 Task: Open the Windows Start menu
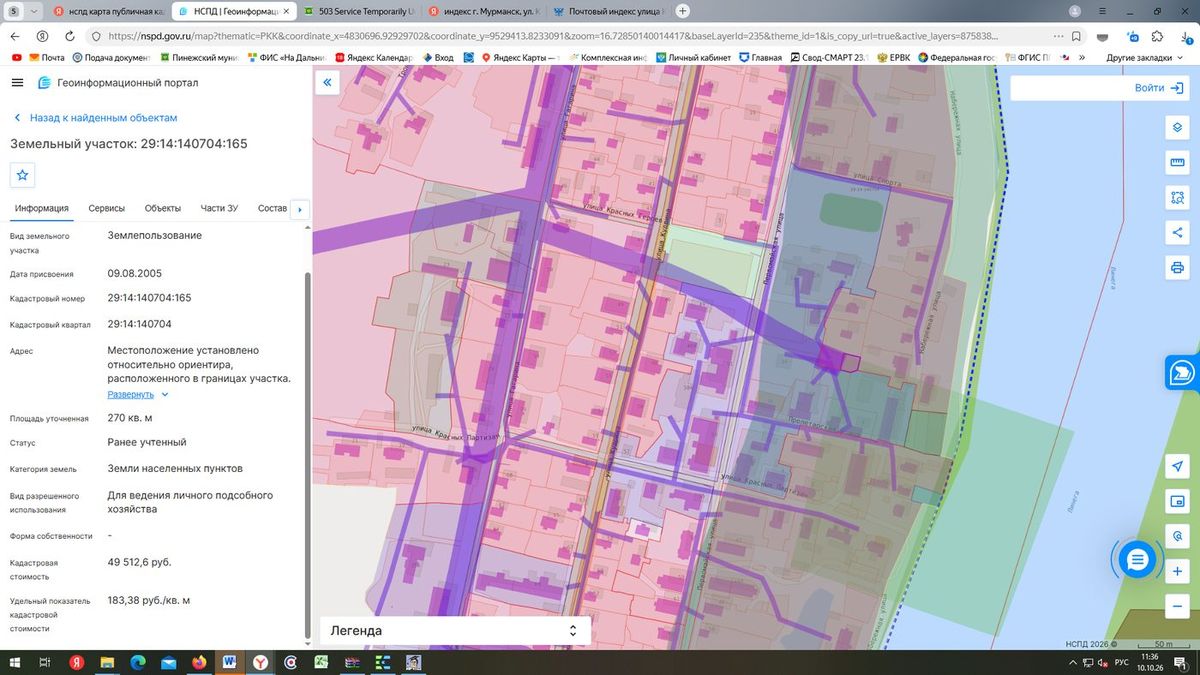[14, 662]
